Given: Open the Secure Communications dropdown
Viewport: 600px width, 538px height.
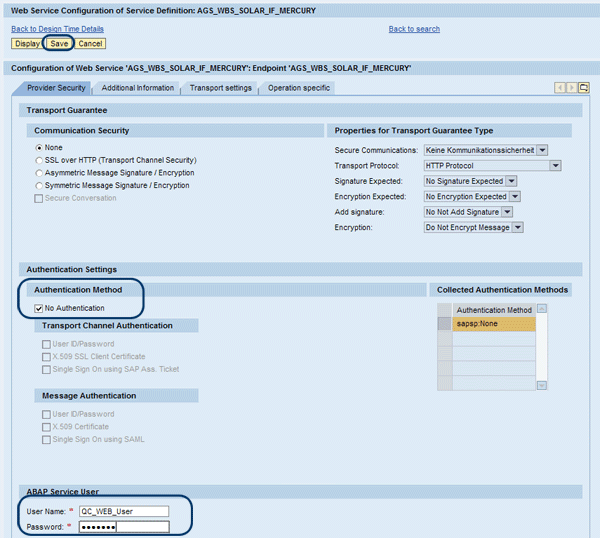Looking at the screenshot, I should [542, 150].
